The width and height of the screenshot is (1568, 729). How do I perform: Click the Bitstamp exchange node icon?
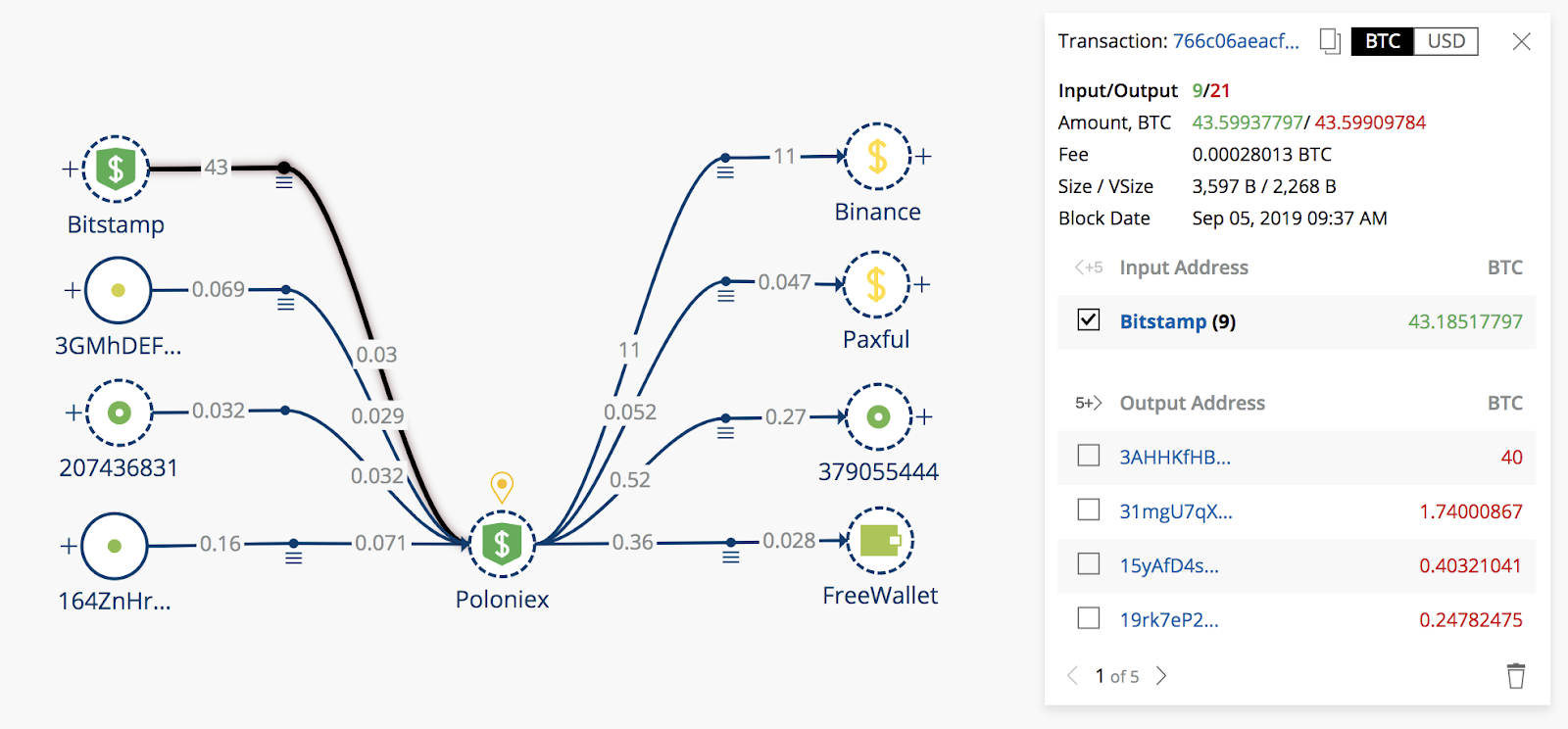(116, 169)
